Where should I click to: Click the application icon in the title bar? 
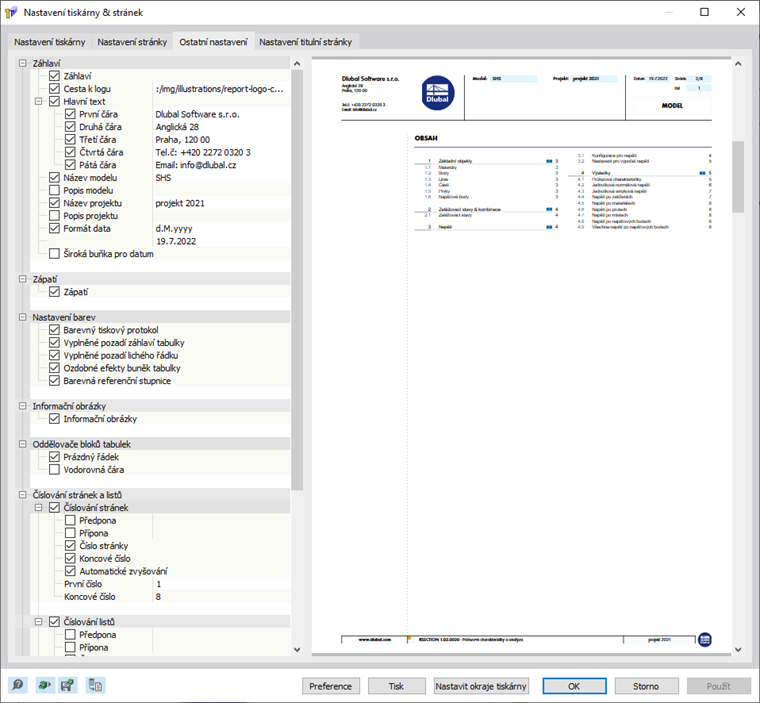[11, 12]
